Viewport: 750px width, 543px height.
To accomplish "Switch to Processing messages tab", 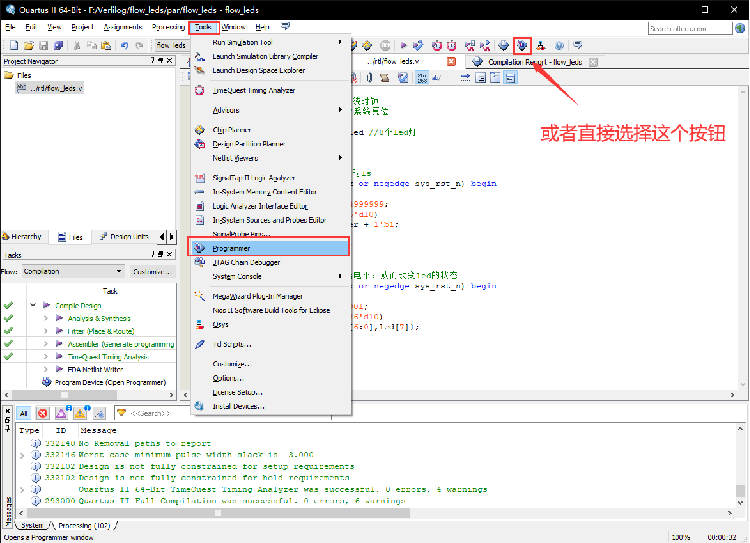I will tap(84, 525).
